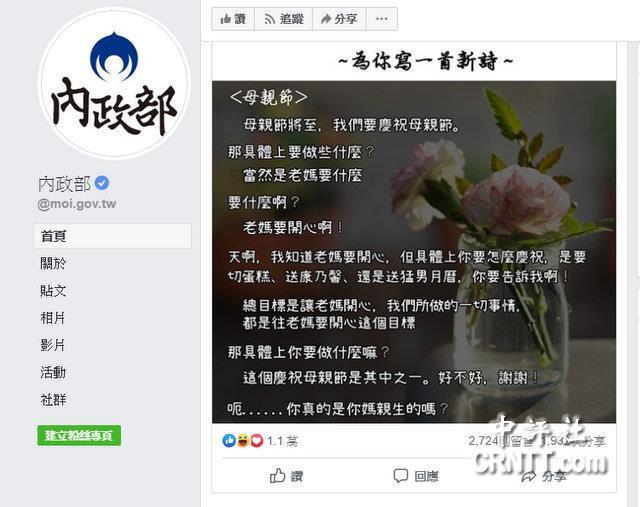Open the 相片 photos section
This screenshot has height=507, width=640.
coord(53,318)
